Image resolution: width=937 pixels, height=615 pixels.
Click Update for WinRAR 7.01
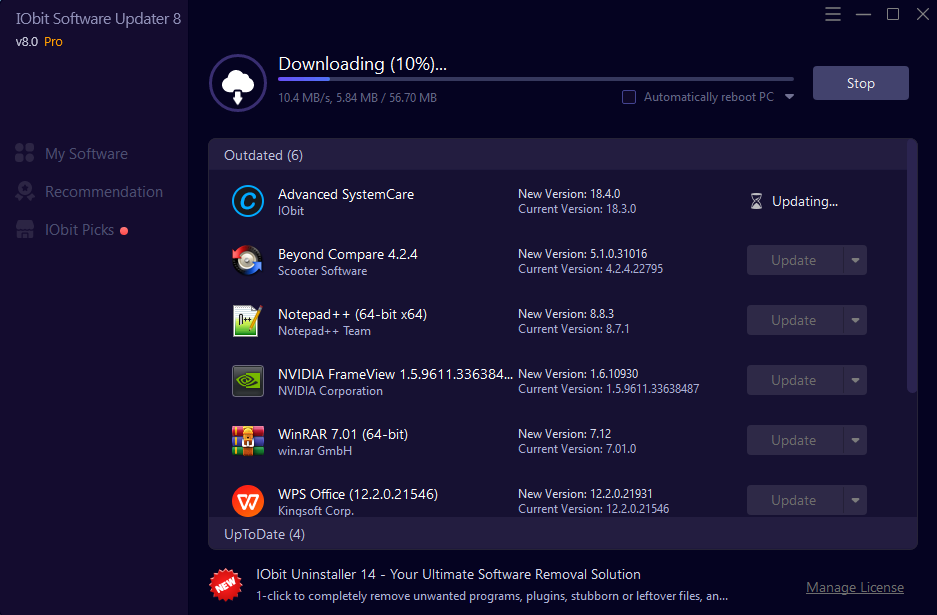coord(795,440)
